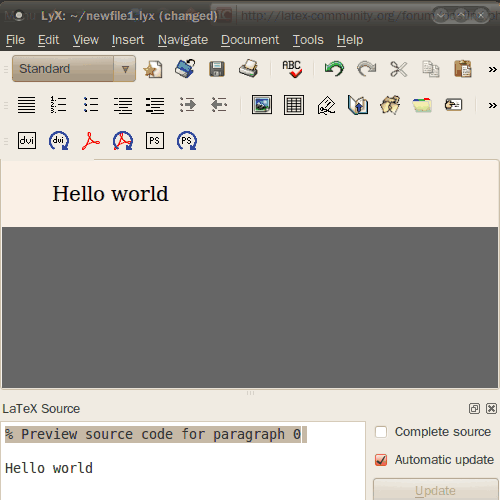Click the window menu icon in title bar

pos(19,15)
